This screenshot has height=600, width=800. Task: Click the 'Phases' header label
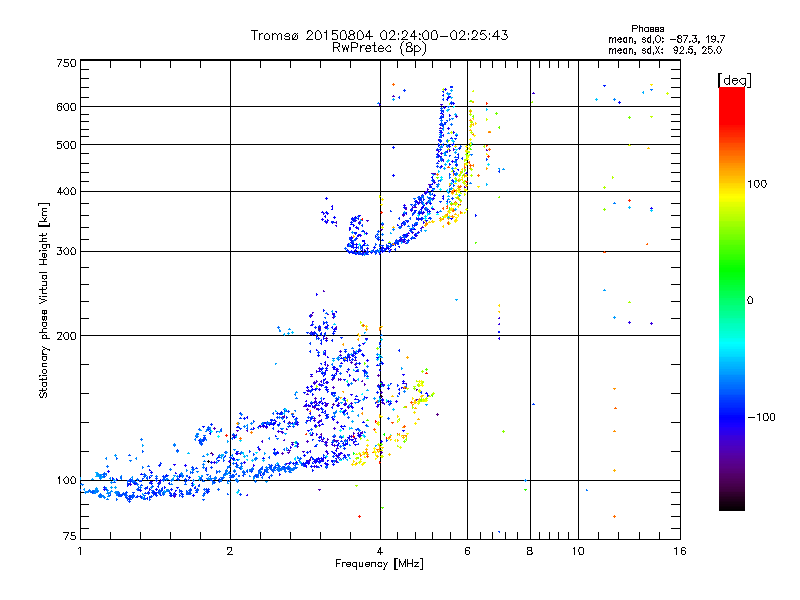[647, 29]
